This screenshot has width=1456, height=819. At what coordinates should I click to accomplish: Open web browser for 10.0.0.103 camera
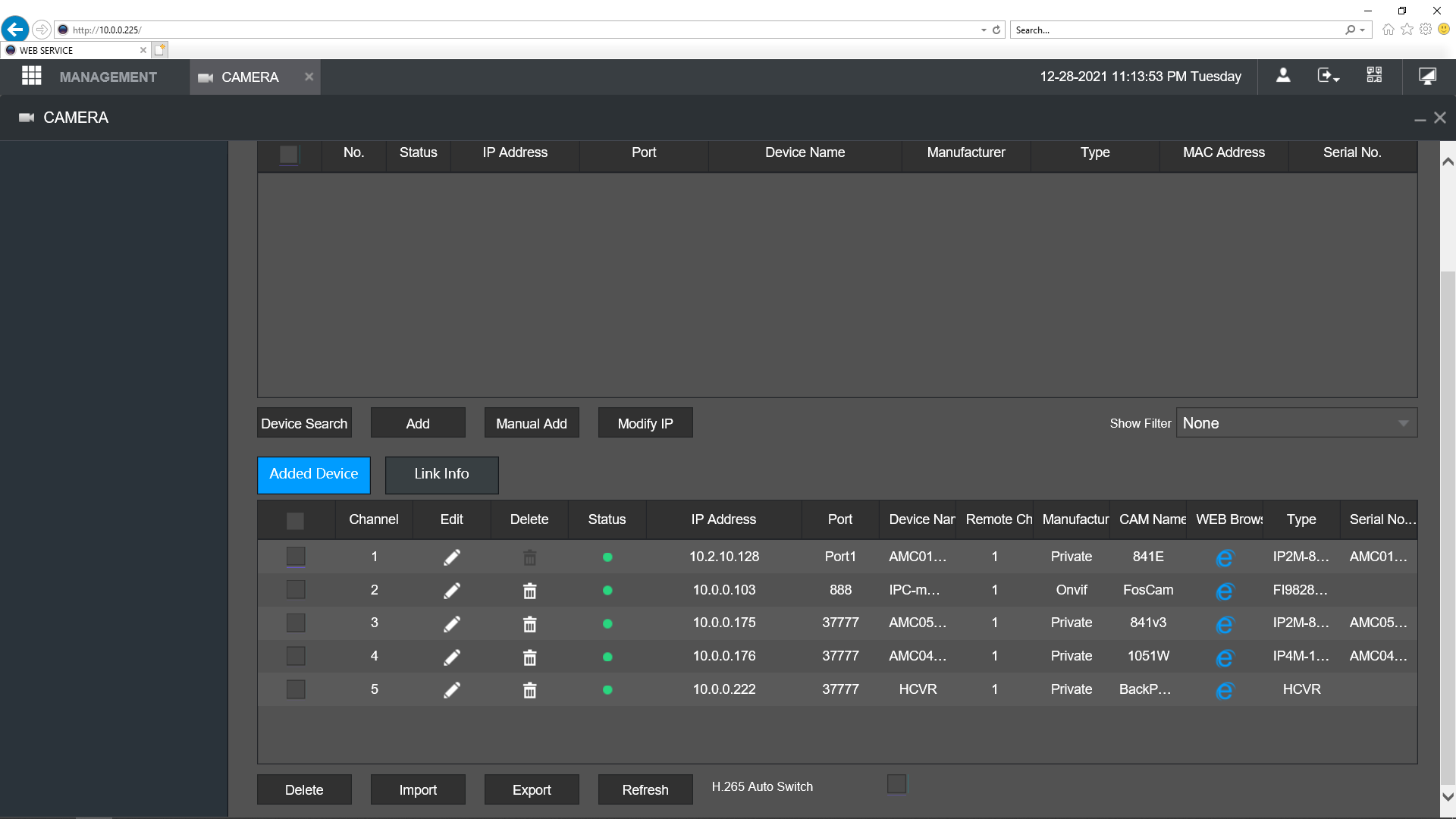[1225, 591]
